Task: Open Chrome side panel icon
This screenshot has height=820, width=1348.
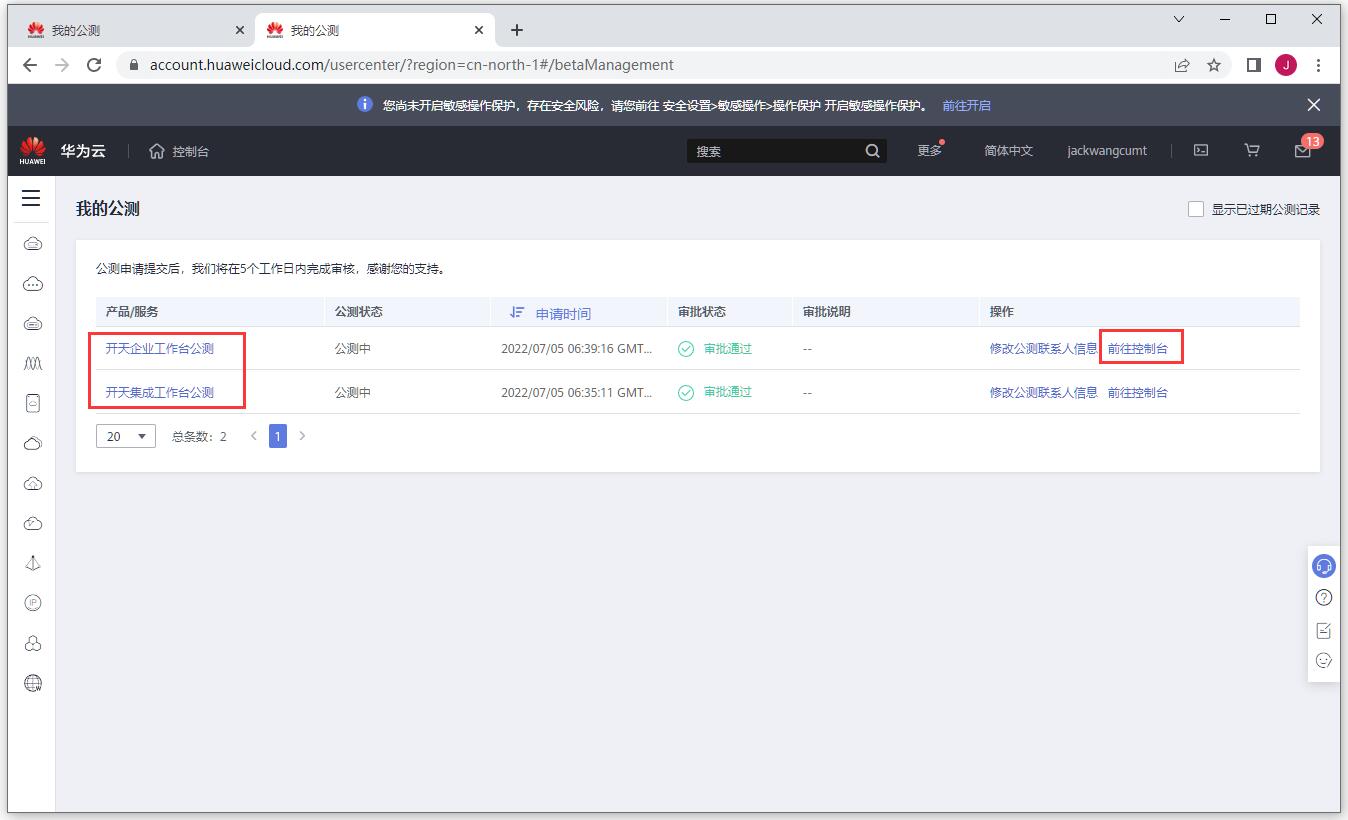Action: point(1254,65)
